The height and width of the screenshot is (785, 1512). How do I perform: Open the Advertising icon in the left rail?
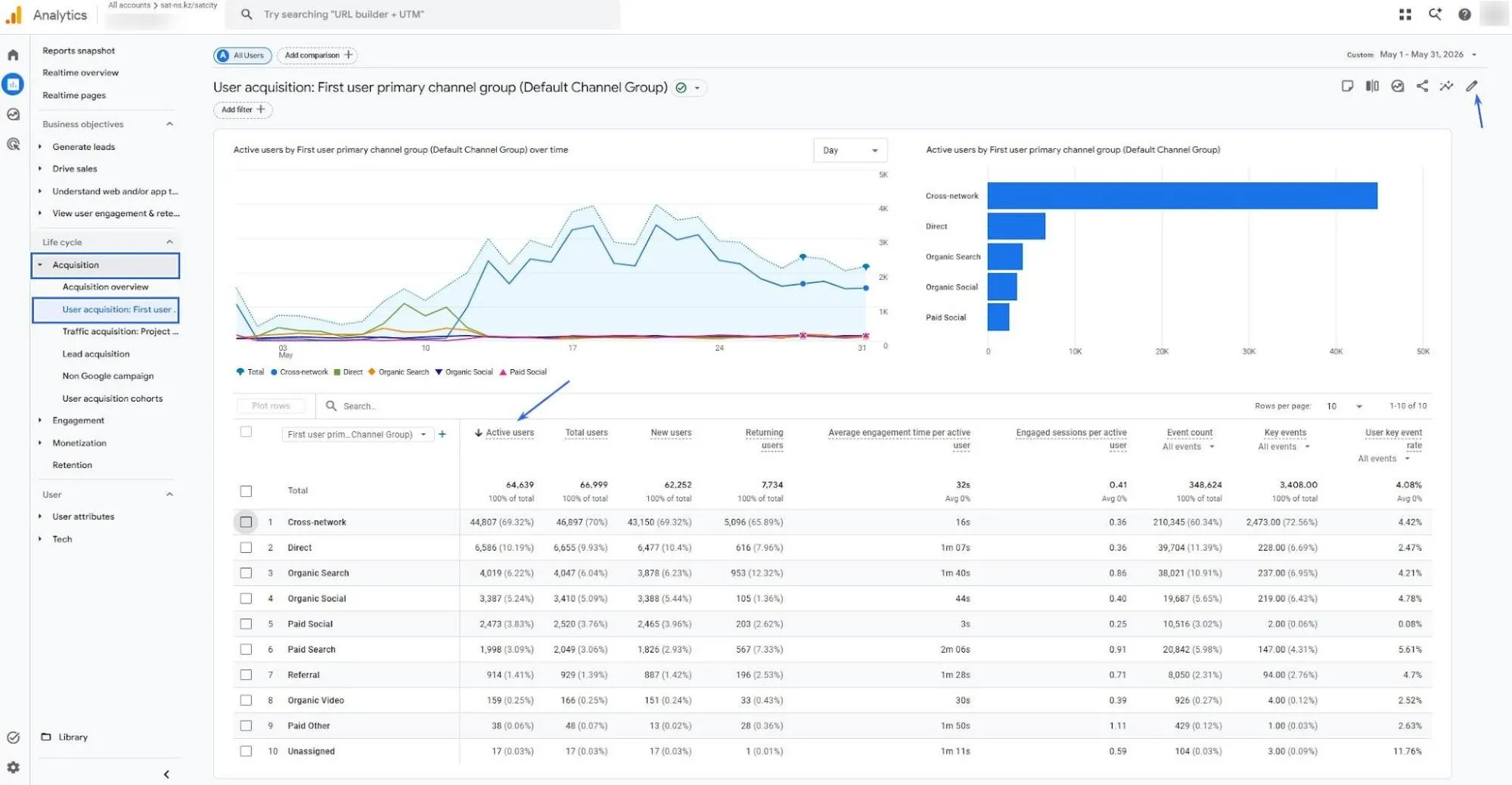[13, 144]
